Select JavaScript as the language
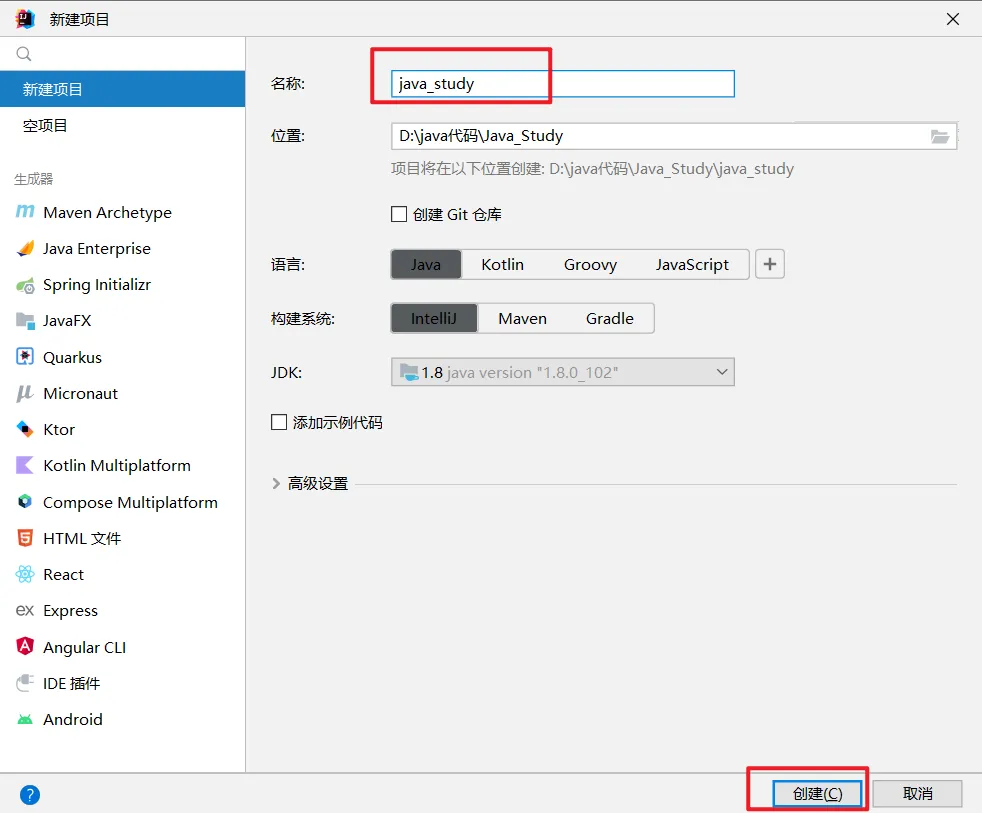982x813 pixels. 692,264
